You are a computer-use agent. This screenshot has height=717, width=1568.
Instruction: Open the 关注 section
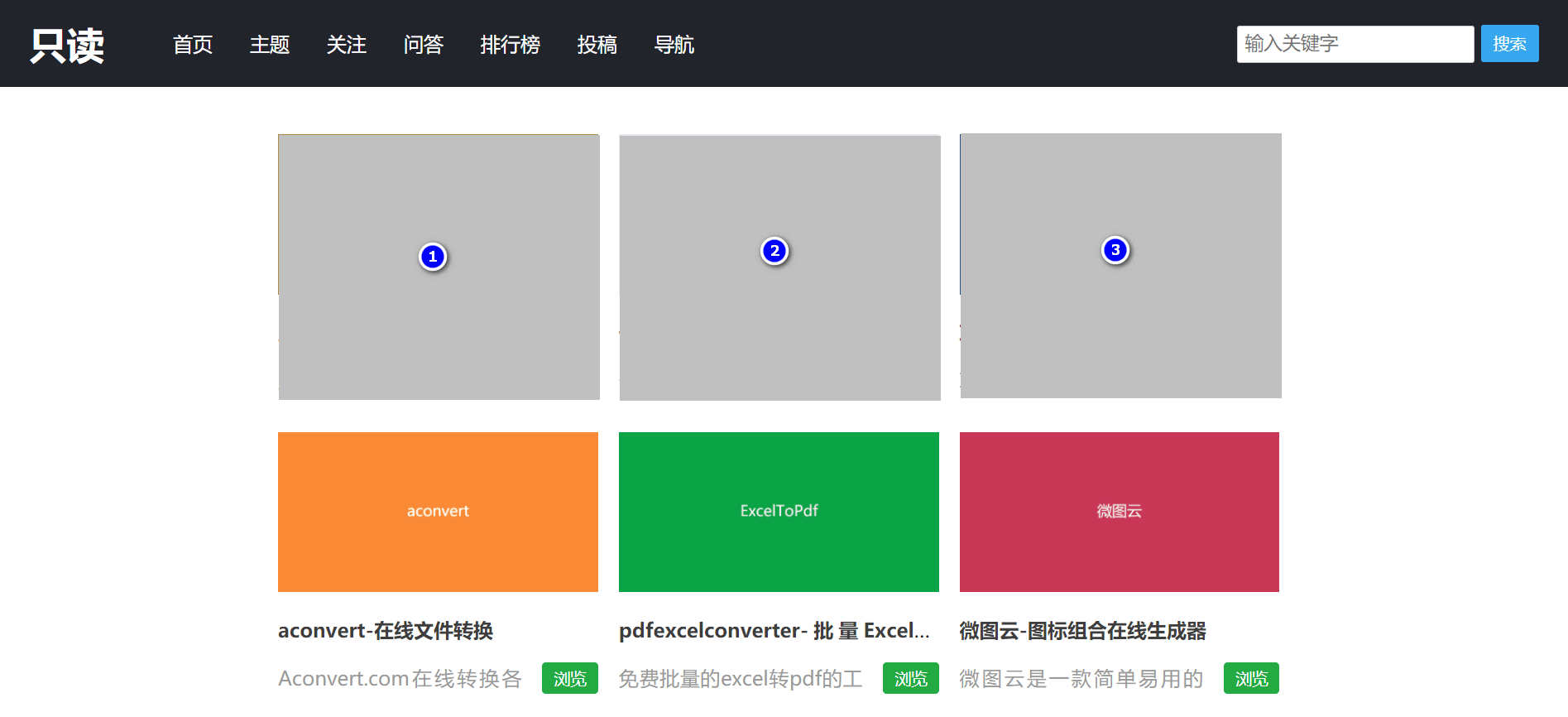[x=347, y=45]
